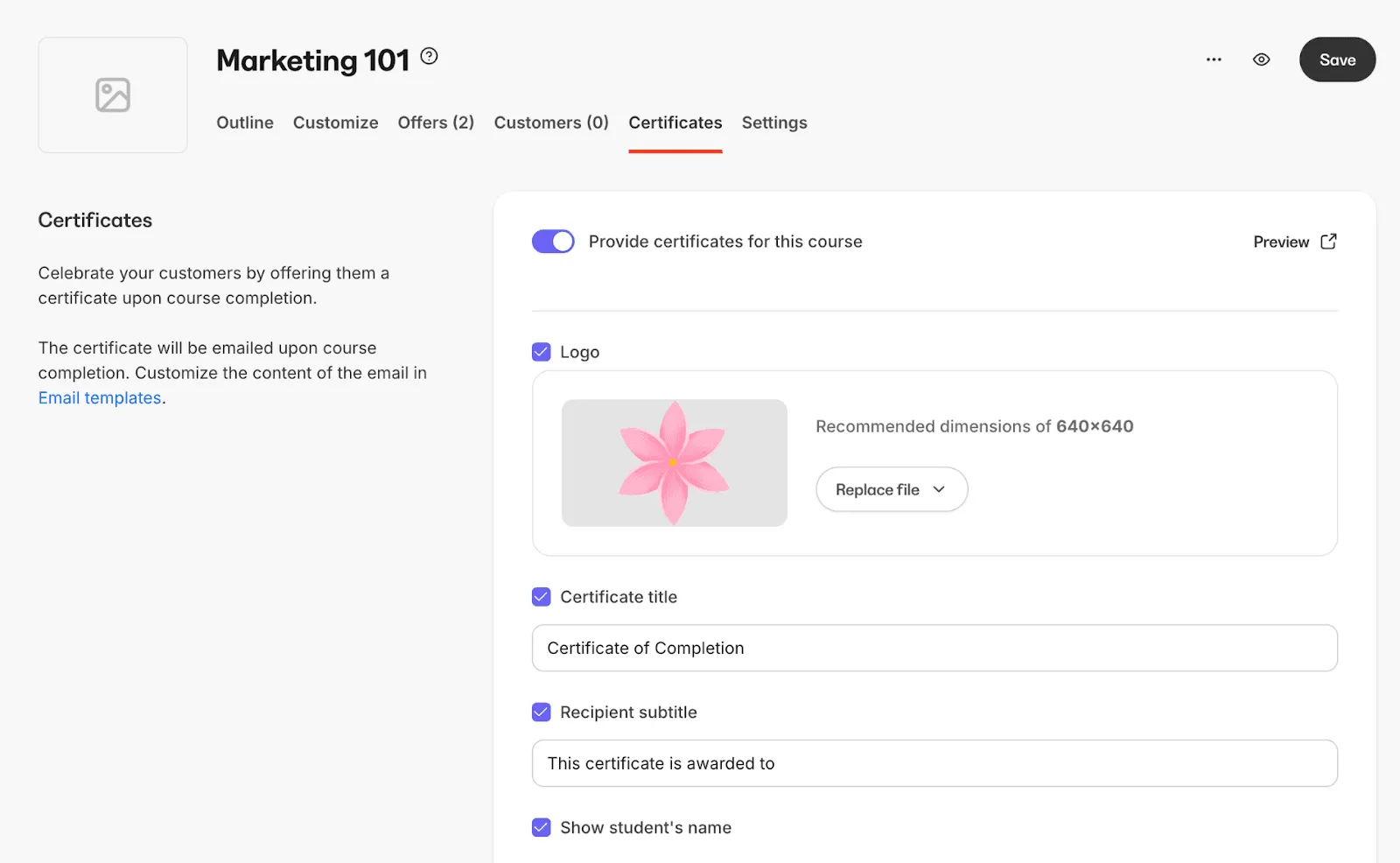Click the Certificate of Completion text field
This screenshot has width=1400, height=863.
[934, 648]
